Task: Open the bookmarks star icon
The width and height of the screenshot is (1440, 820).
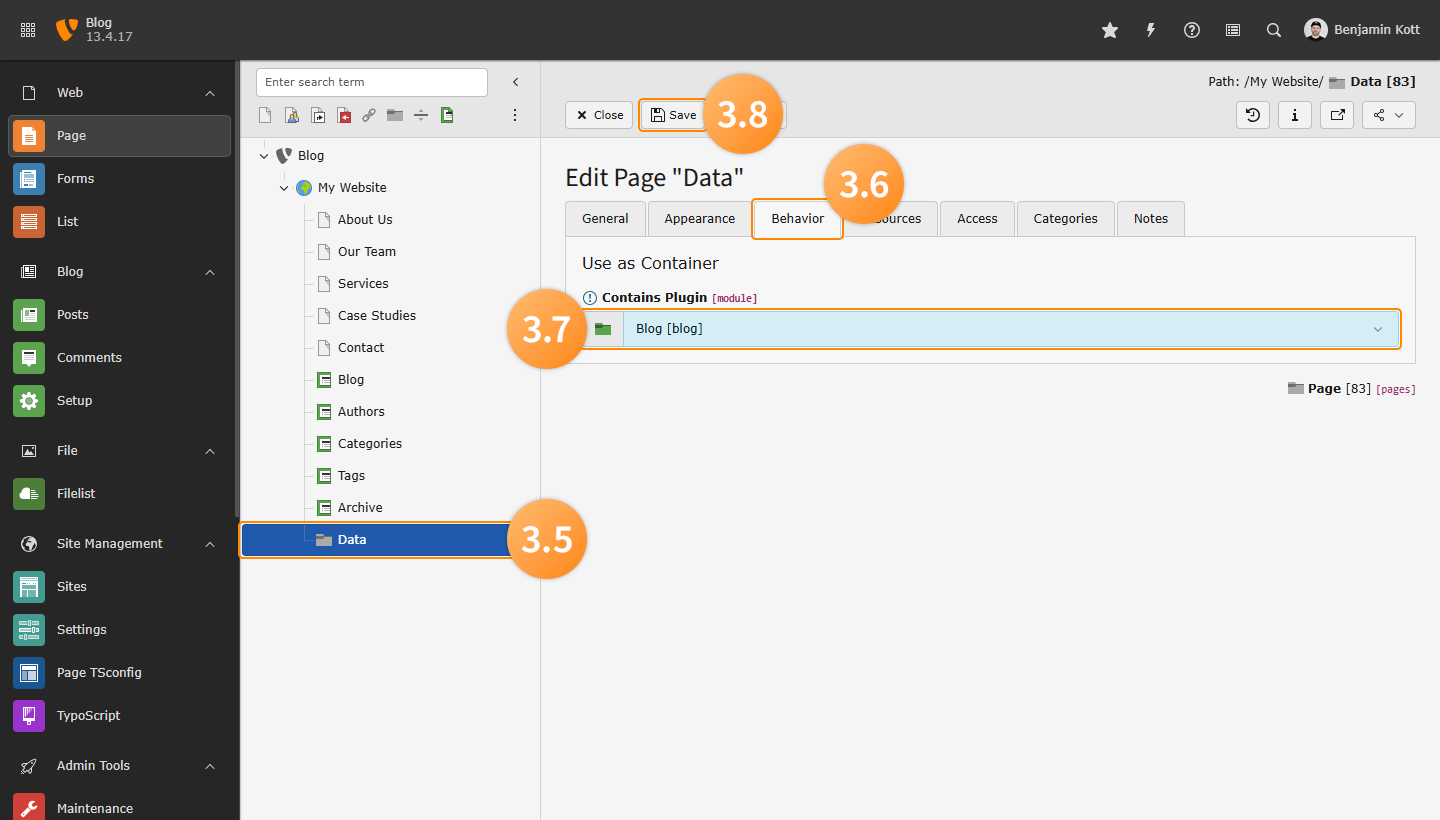Action: (1109, 30)
